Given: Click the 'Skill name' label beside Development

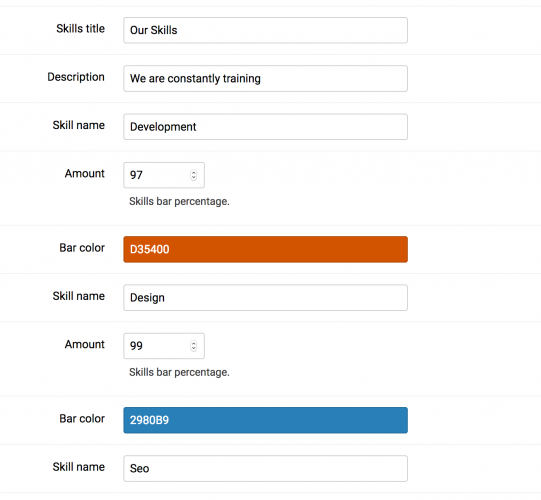Looking at the screenshot, I should pos(79,125).
